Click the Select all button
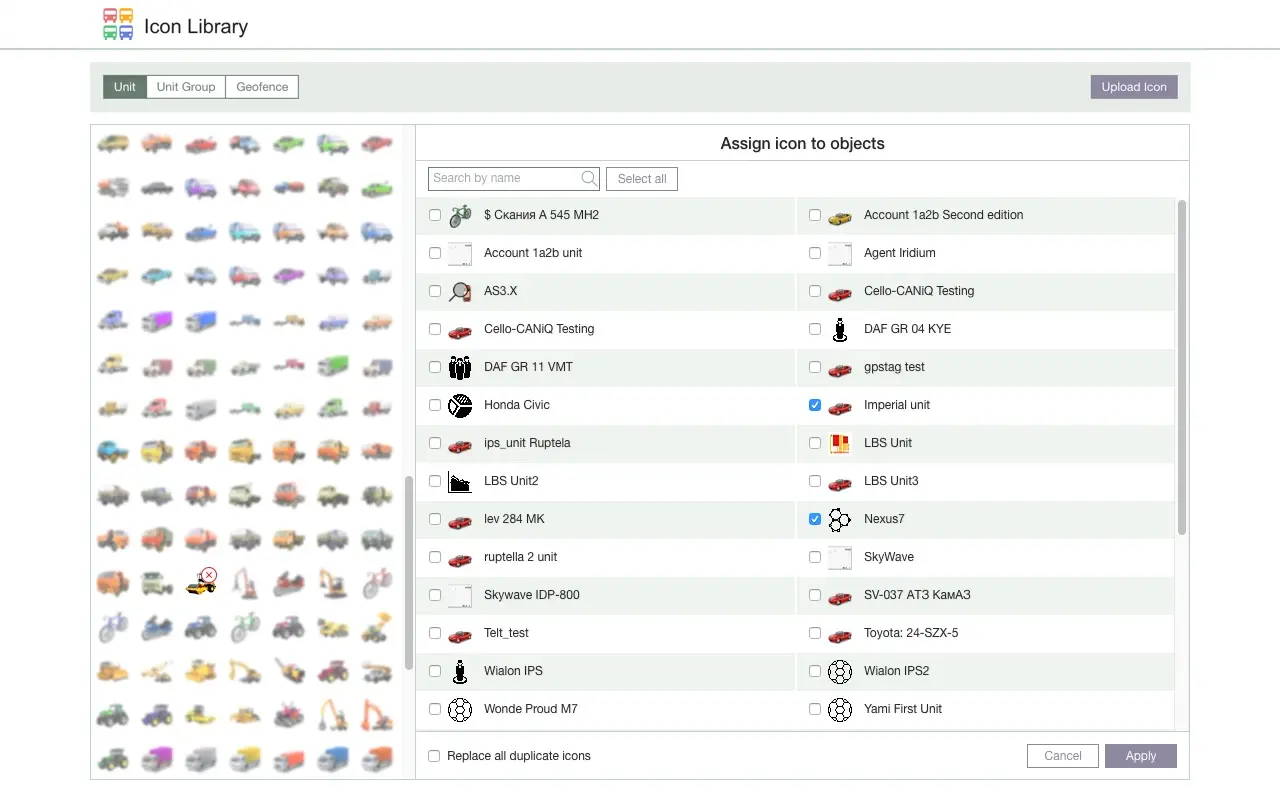Viewport: 1280px width, 800px height. pyautogui.click(x=642, y=179)
